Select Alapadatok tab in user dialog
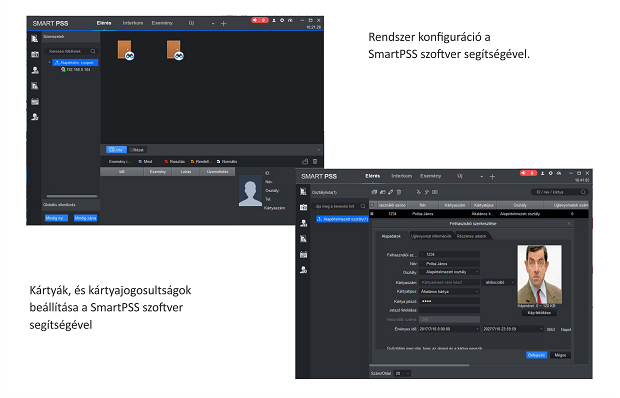The width and height of the screenshot is (620, 398). [391, 236]
